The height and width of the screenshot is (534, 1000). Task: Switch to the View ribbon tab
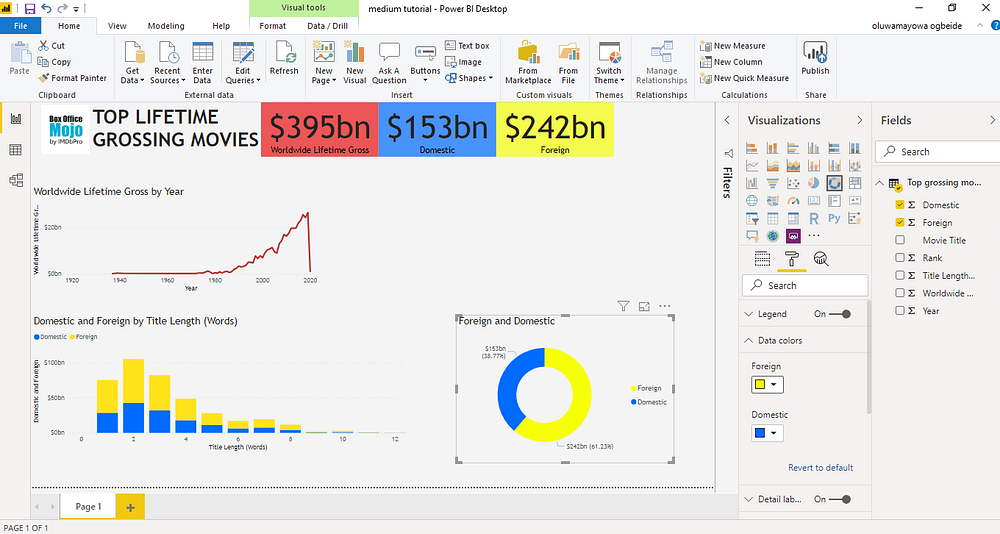[x=117, y=26]
